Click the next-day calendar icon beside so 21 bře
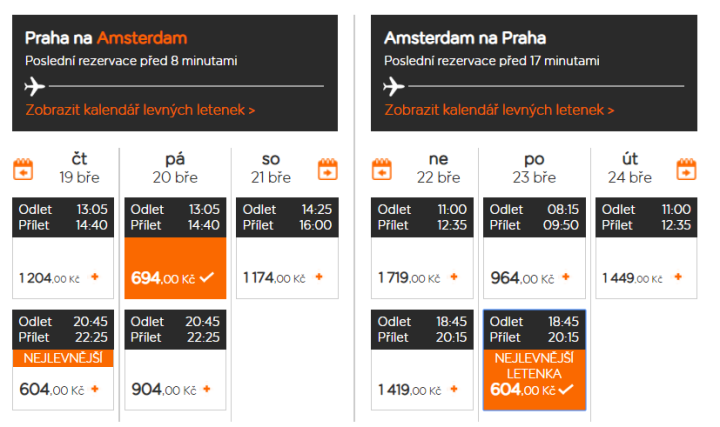This screenshot has height=427, width=720. click(328, 169)
